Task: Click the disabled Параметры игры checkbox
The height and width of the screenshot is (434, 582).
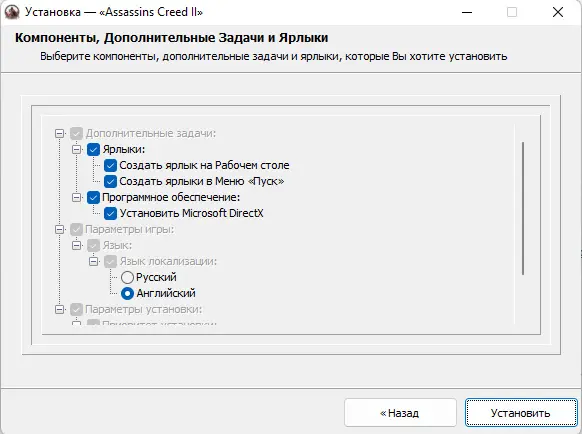Action: coord(76,229)
